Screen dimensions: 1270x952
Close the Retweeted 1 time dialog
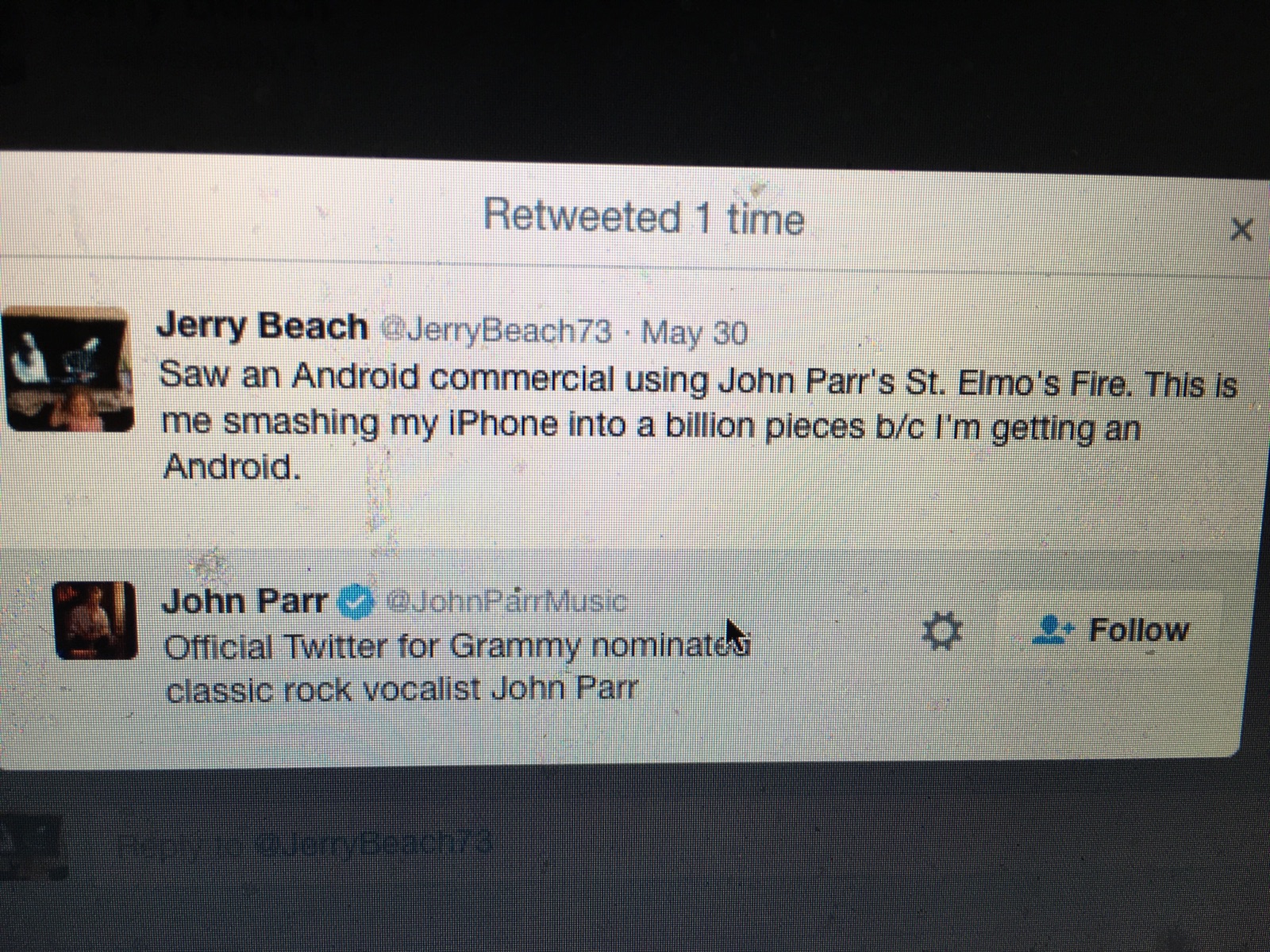(x=1241, y=230)
